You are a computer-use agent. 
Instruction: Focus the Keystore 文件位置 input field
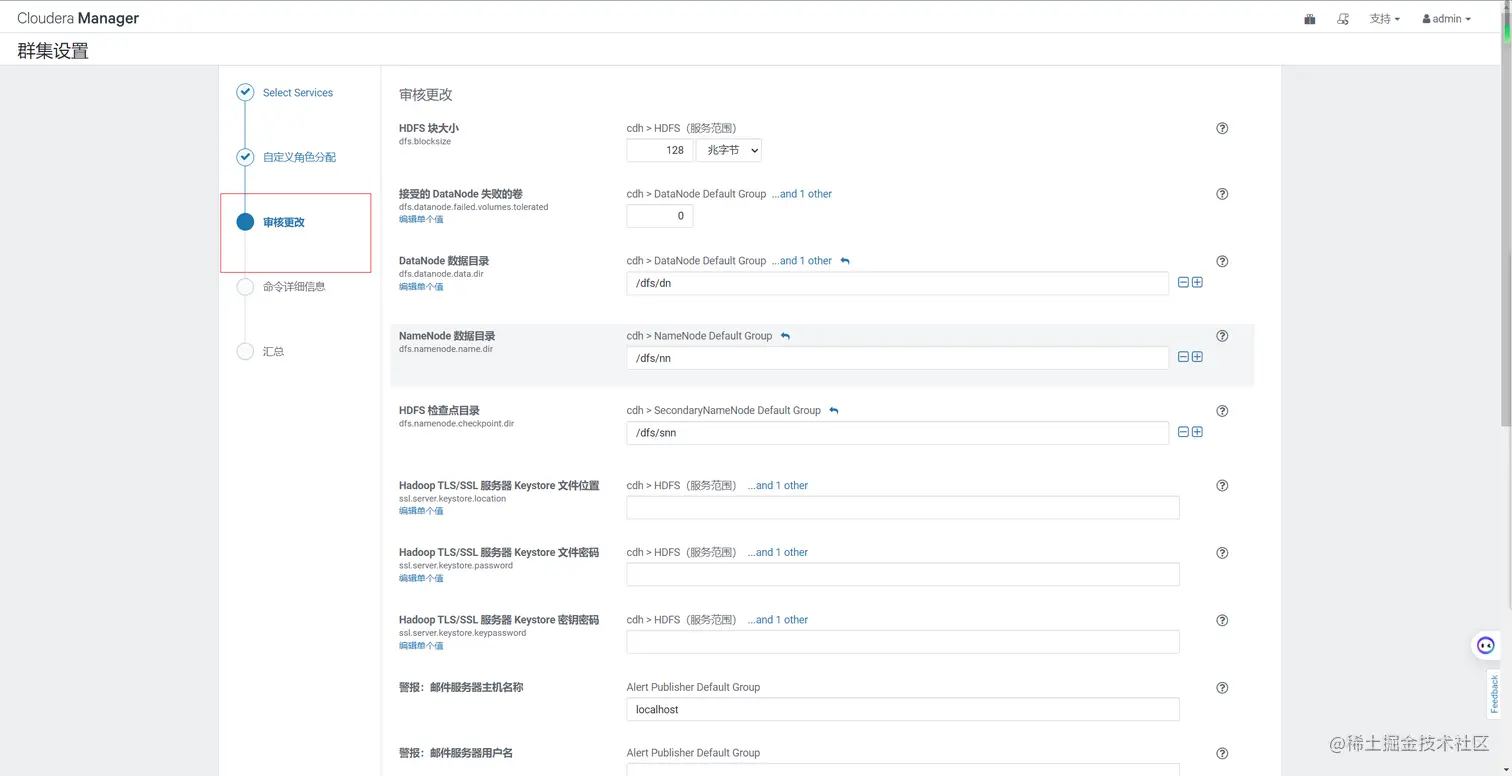[903, 507]
